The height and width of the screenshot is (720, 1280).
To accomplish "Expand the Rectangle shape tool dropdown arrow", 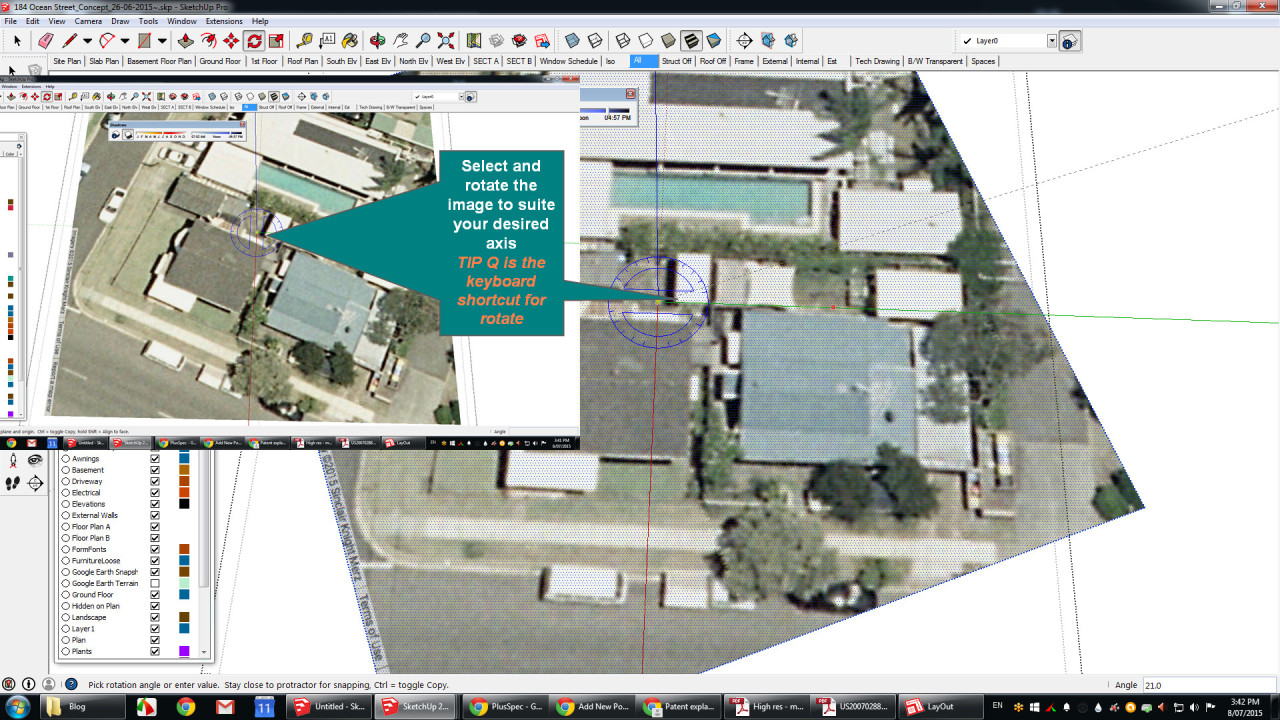I will (162, 41).
